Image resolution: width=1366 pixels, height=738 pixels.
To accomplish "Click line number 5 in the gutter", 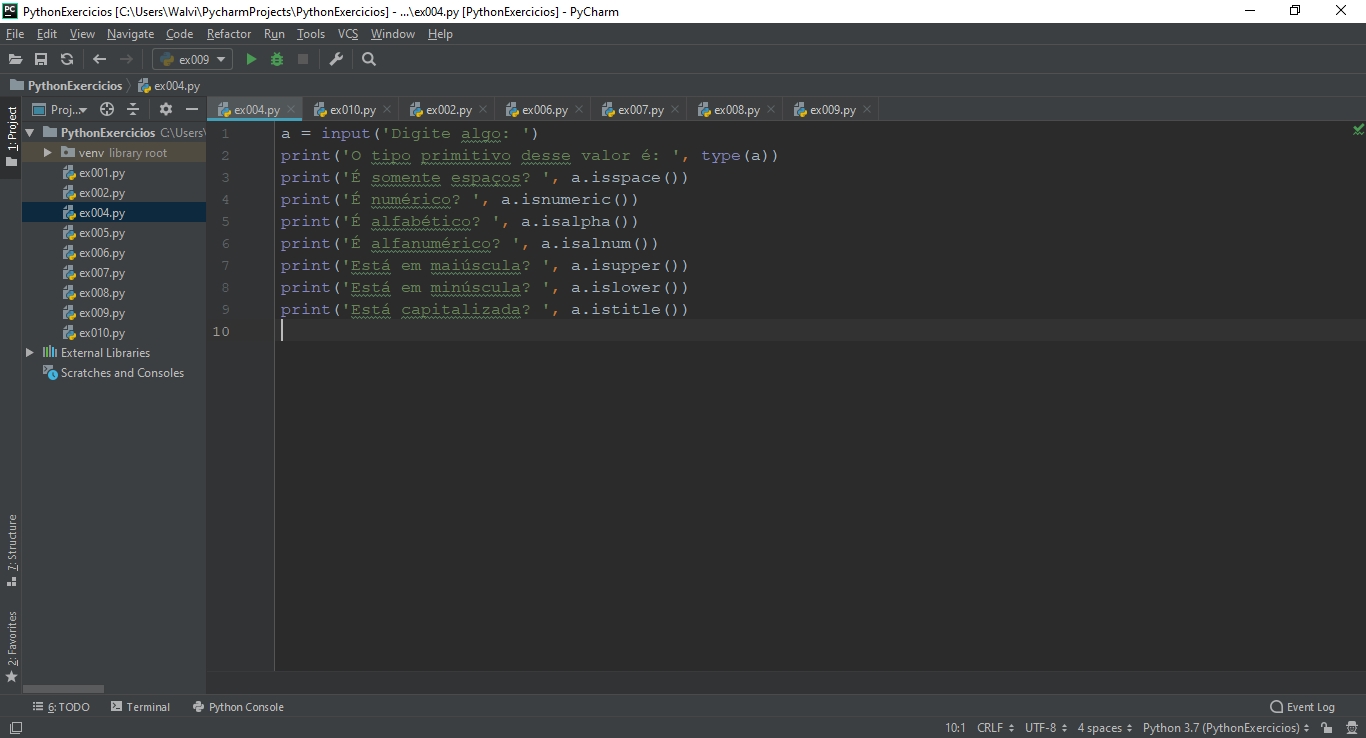I will pyautogui.click(x=225, y=221).
